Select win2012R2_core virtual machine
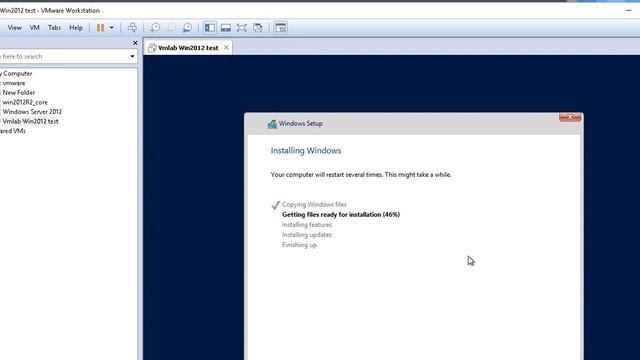This screenshot has height=360, width=640. point(24,102)
